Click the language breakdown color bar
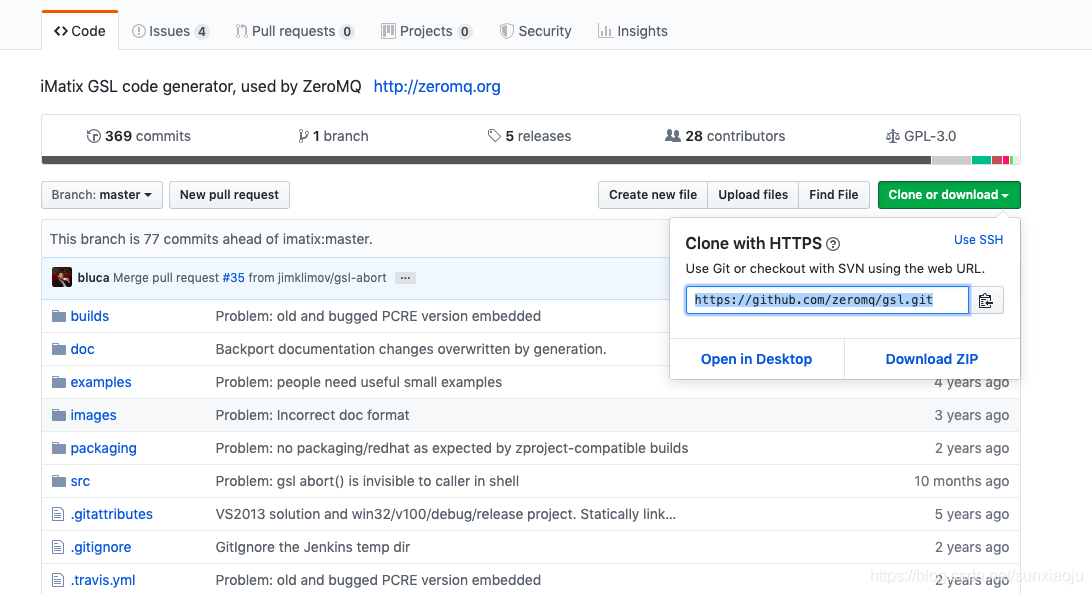 [x=531, y=160]
